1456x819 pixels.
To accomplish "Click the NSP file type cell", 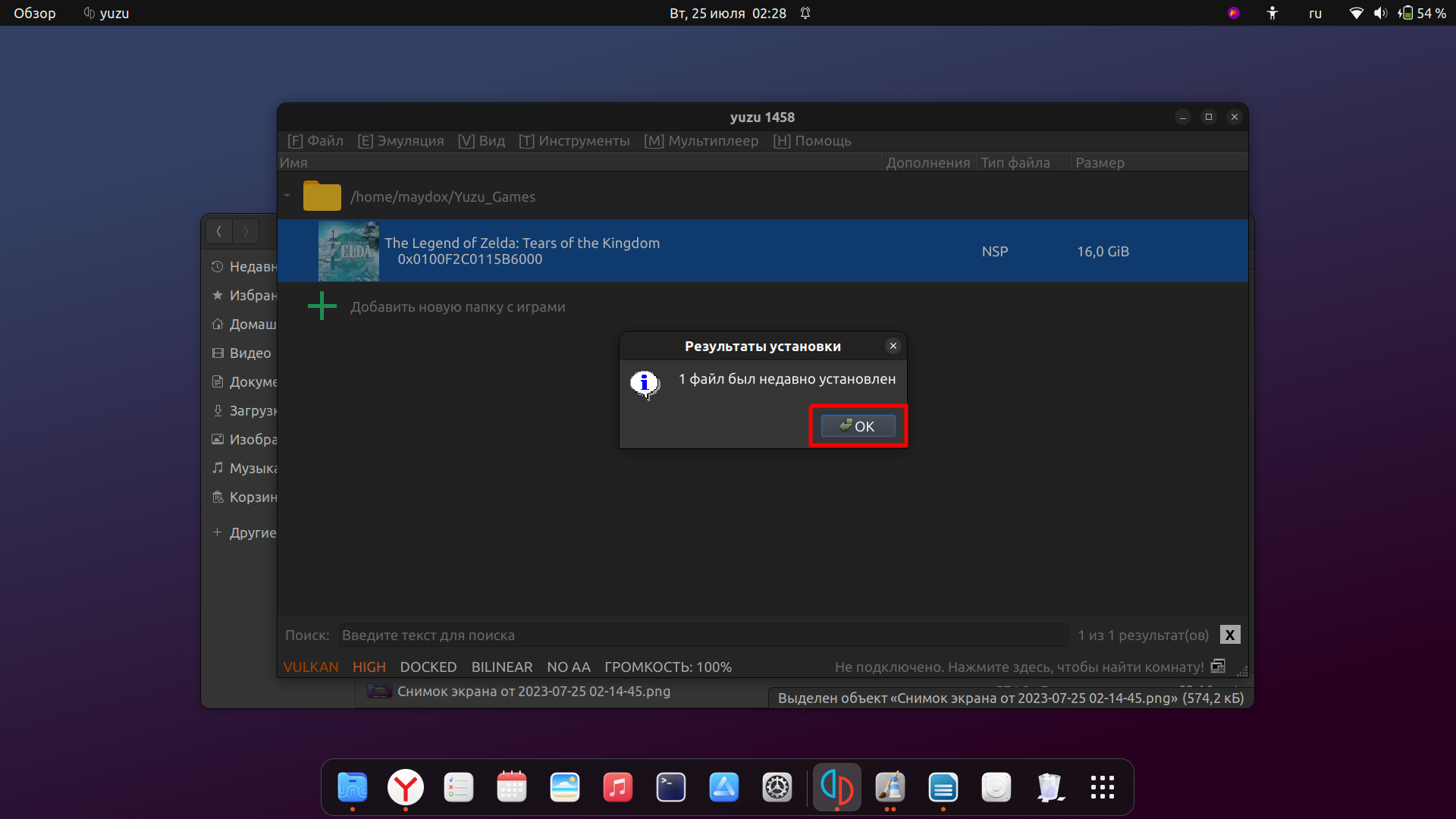I will tap(995, 251).
